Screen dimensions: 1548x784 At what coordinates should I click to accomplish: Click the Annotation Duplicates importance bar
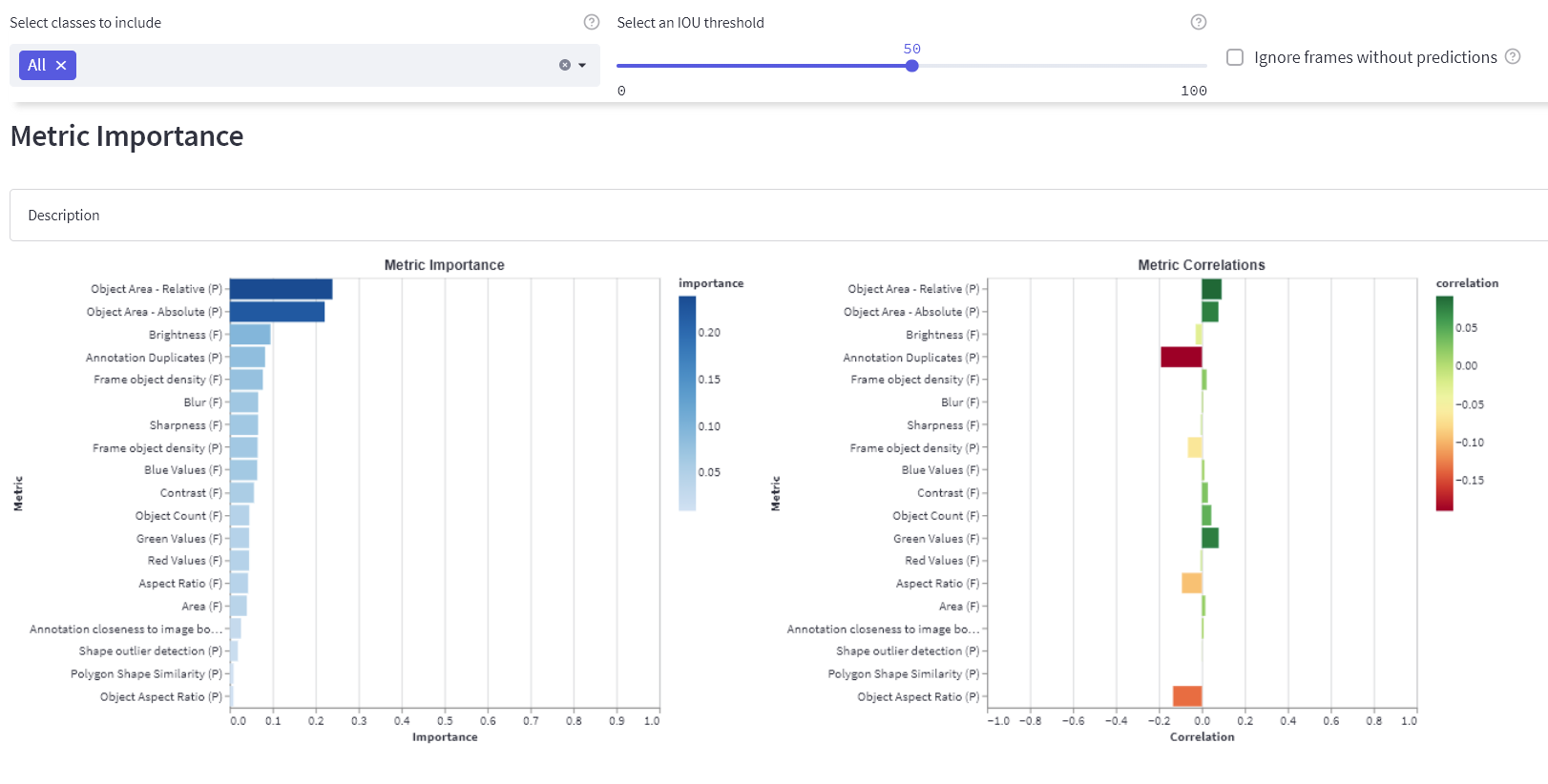coord(248,358)
